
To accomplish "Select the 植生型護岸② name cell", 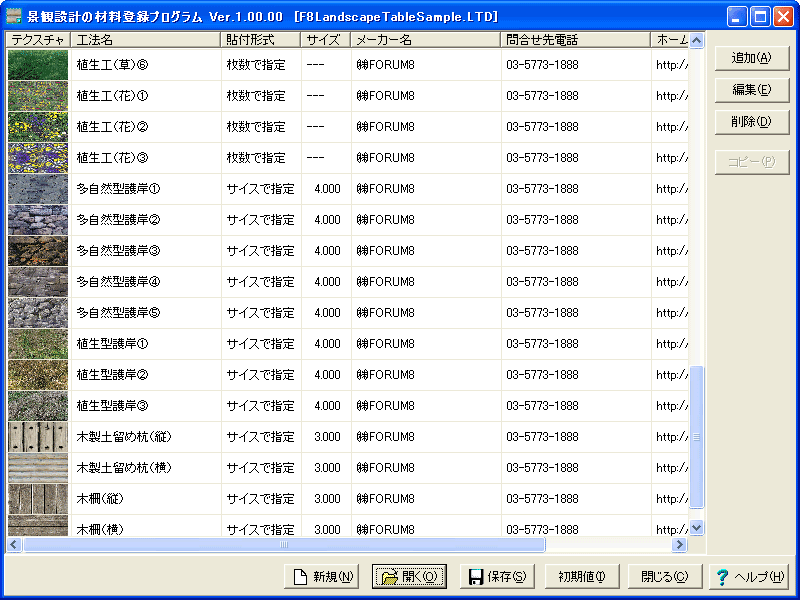I will [x=146, y=375].
